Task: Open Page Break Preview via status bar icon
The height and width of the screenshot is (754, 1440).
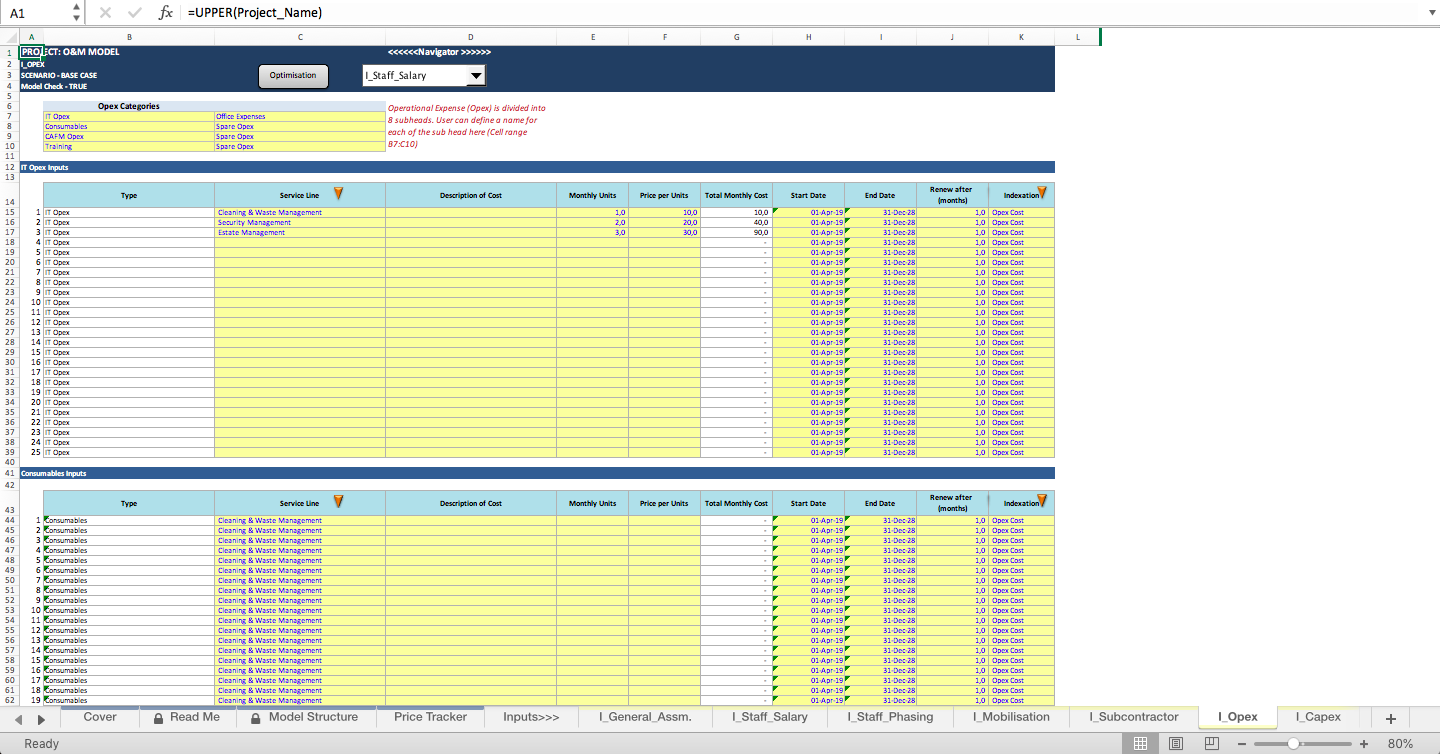Action: tap(1211, 743)
